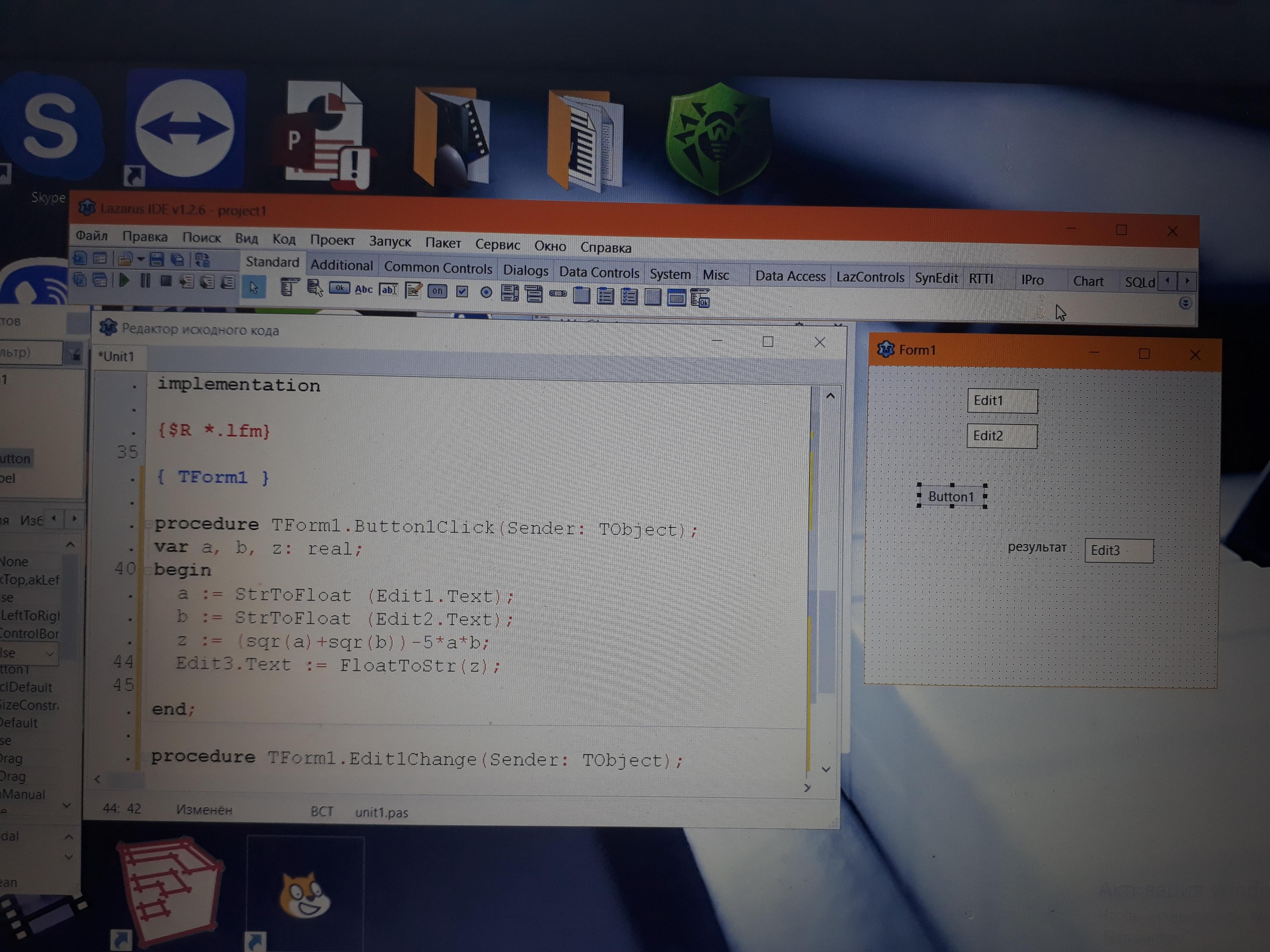Open the Unit1 source editor tab
The width and height of the screenshot is (1270, 952).
[x=117, y=356]
